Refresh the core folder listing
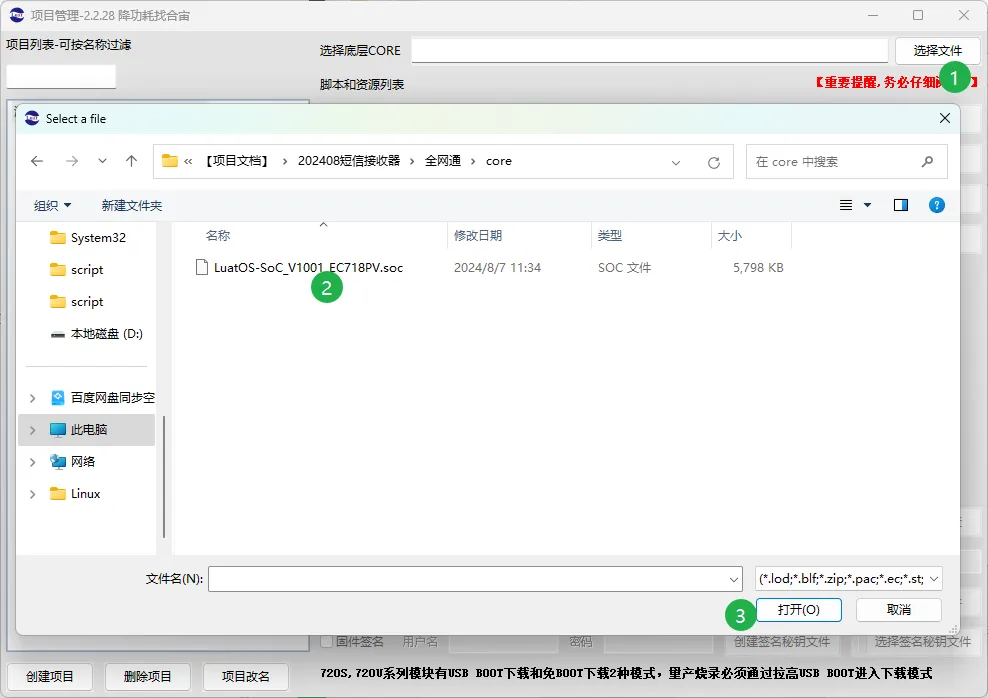This screenshot has height=698, width=988. click(713, 163)
